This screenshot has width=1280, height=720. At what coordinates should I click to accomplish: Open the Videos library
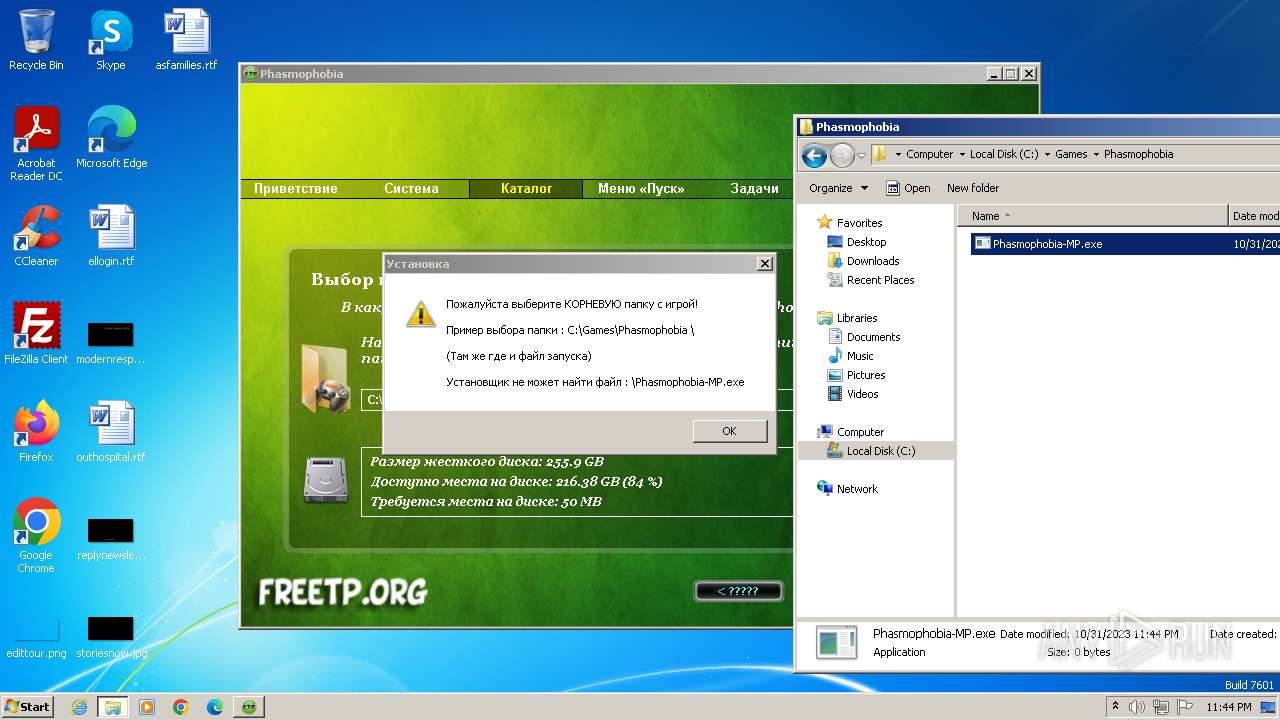click(862, 394)
